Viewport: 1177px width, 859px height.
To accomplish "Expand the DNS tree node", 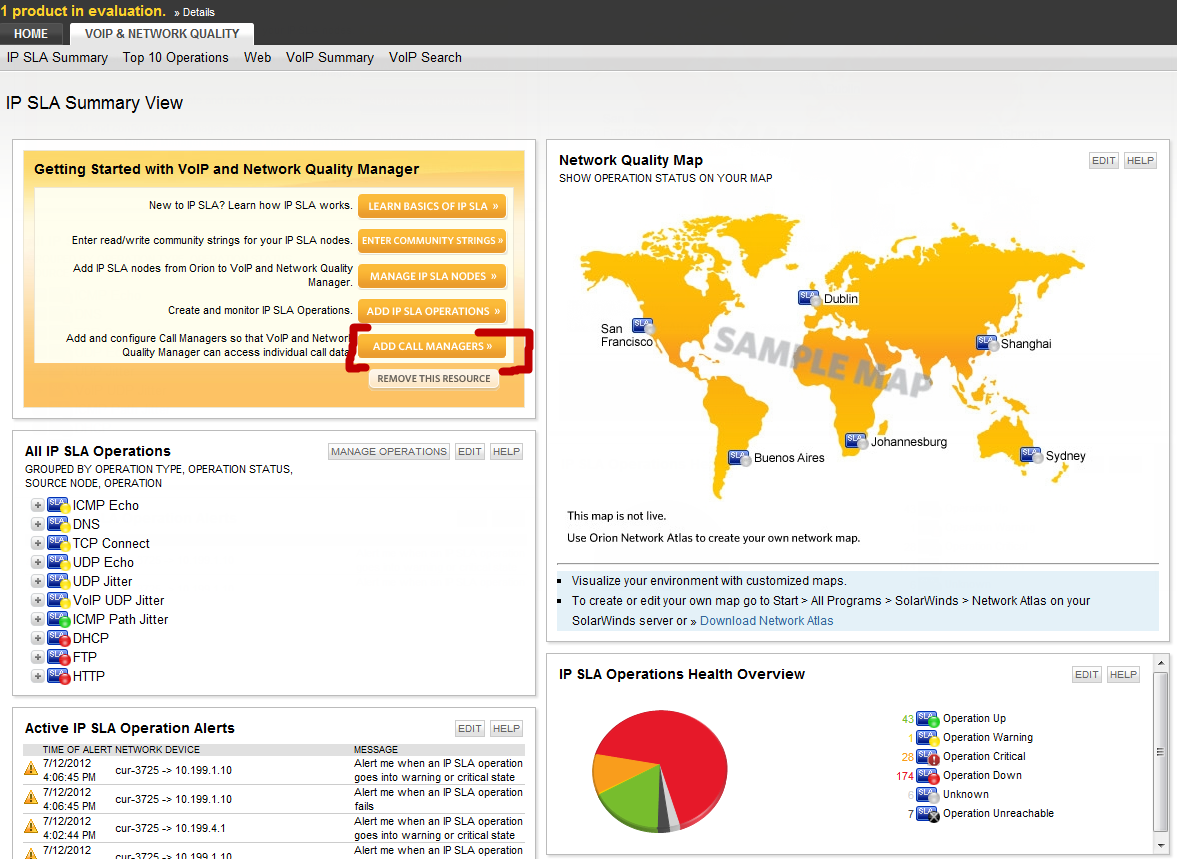I will pos(37,524).
